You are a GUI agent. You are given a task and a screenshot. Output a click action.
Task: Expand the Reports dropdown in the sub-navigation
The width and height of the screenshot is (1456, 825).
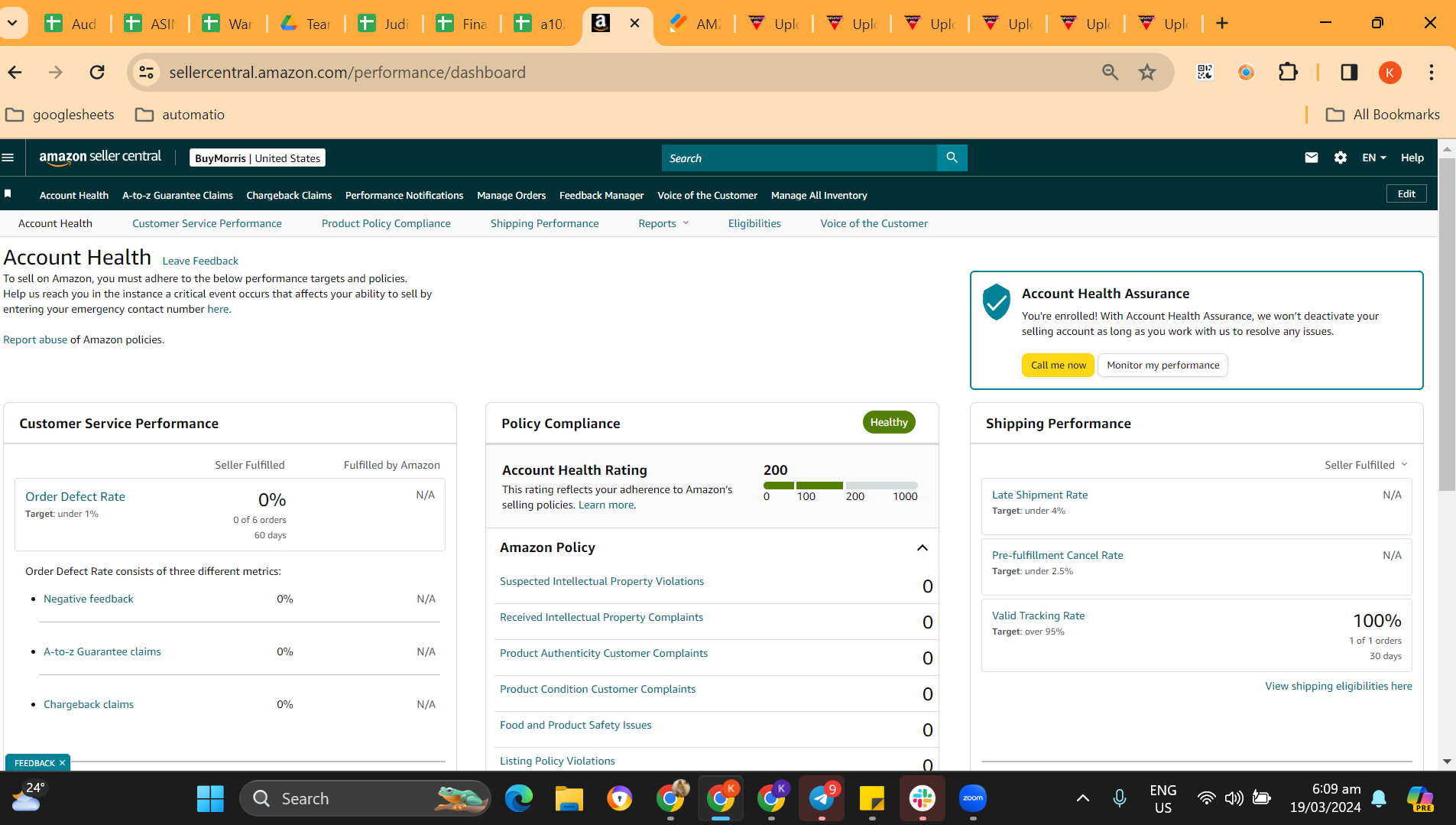click(x=663, y=223)
